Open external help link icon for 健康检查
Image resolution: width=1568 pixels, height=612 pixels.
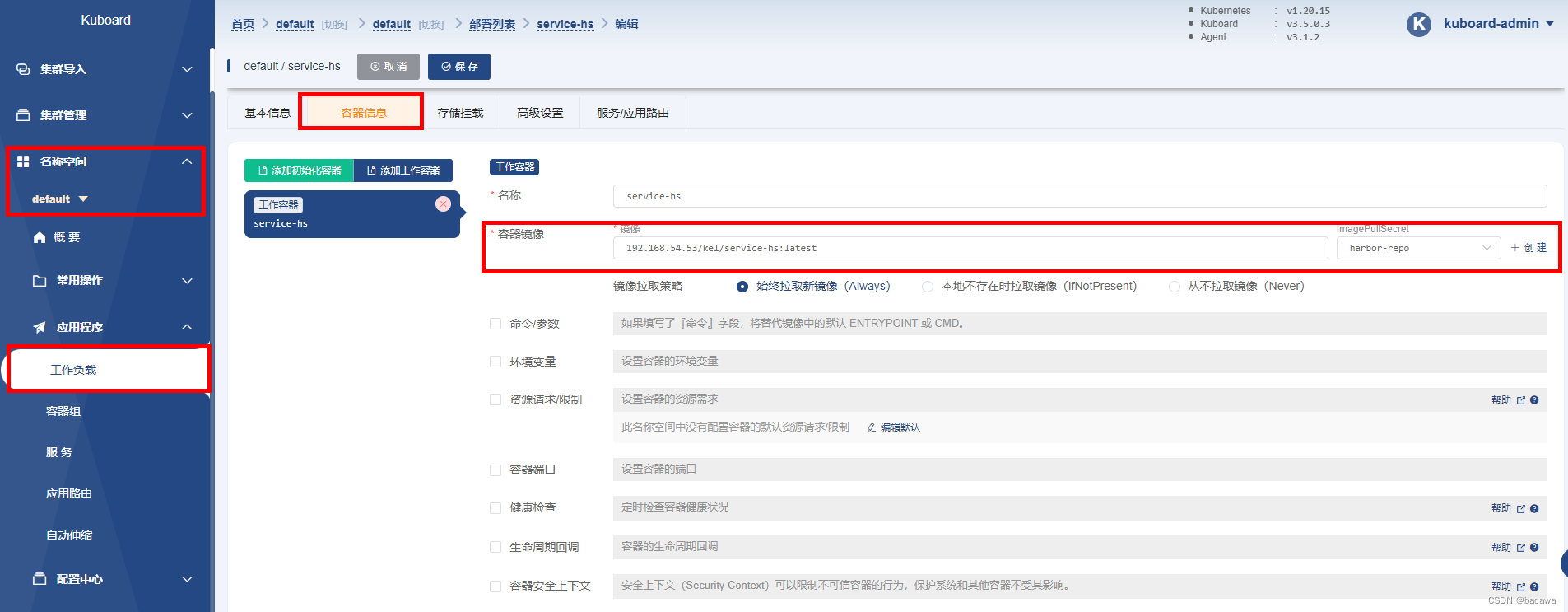tap(1521, 509)
